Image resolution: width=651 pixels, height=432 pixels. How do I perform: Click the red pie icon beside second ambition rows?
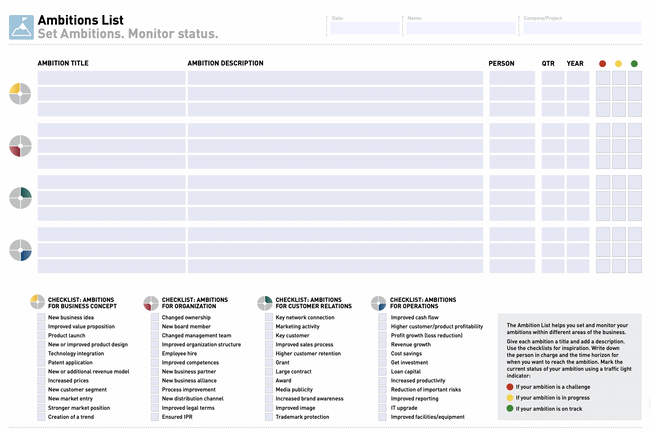(x=20, y=146)
